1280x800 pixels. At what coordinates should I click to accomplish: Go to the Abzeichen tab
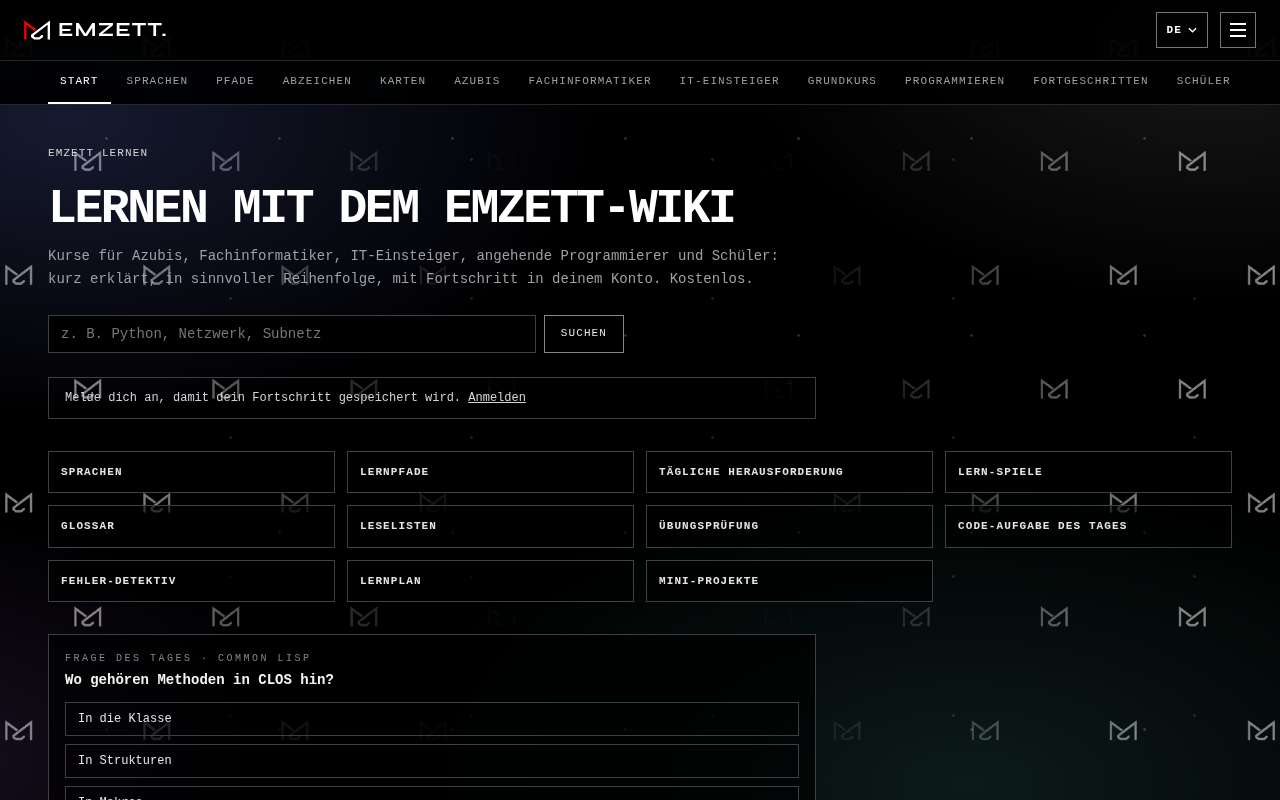point(317,81)
